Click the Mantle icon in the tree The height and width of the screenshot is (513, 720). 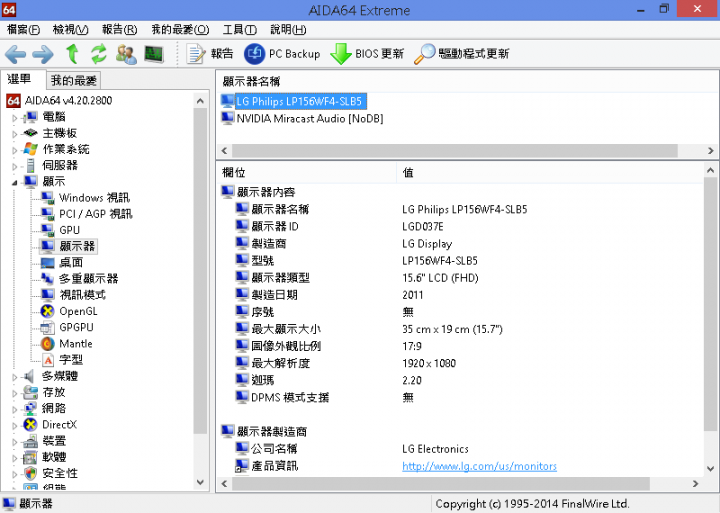[x=48, y=344]
